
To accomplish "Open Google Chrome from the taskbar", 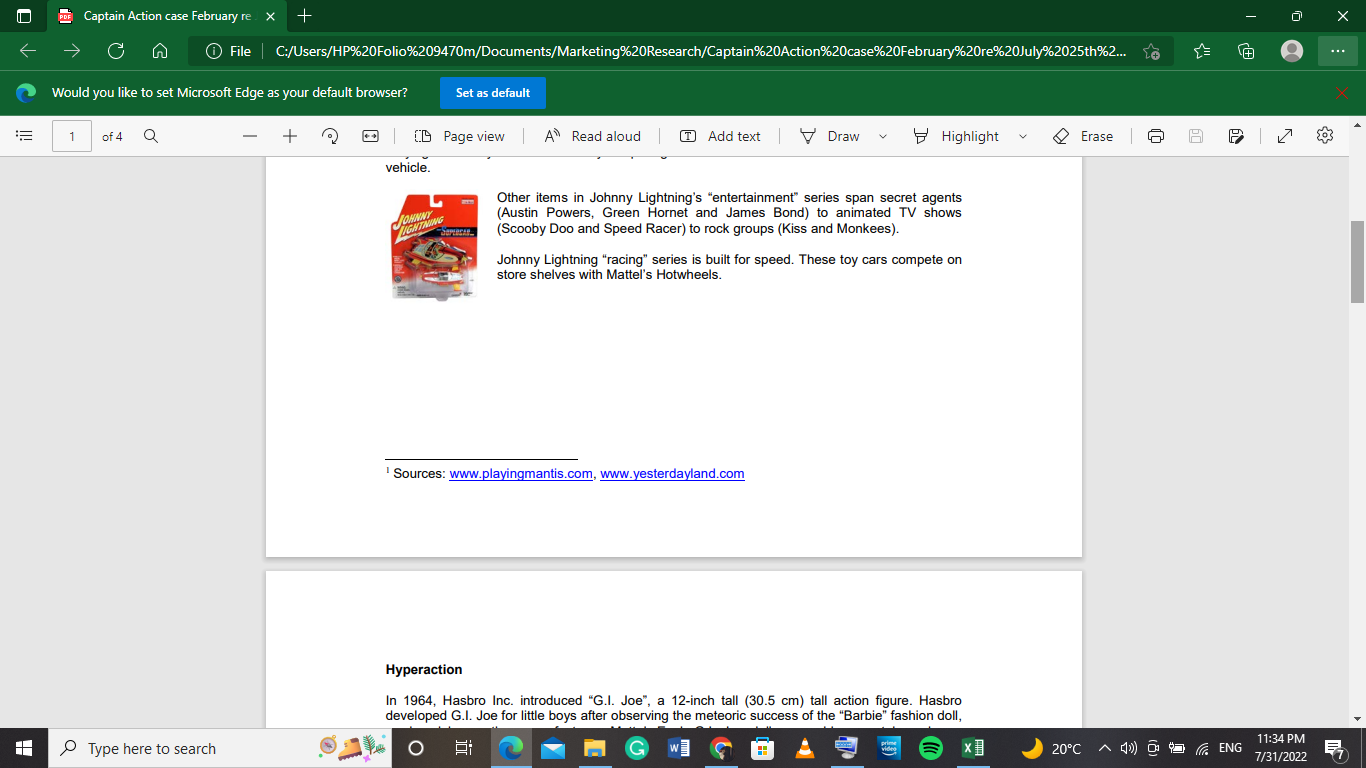I will (x=721, y=748).
